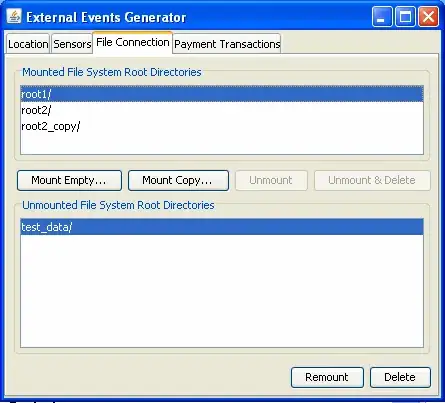The image size is (445, 403).
Task: Click the Java icon in title bar
Action: click(14, 16)
